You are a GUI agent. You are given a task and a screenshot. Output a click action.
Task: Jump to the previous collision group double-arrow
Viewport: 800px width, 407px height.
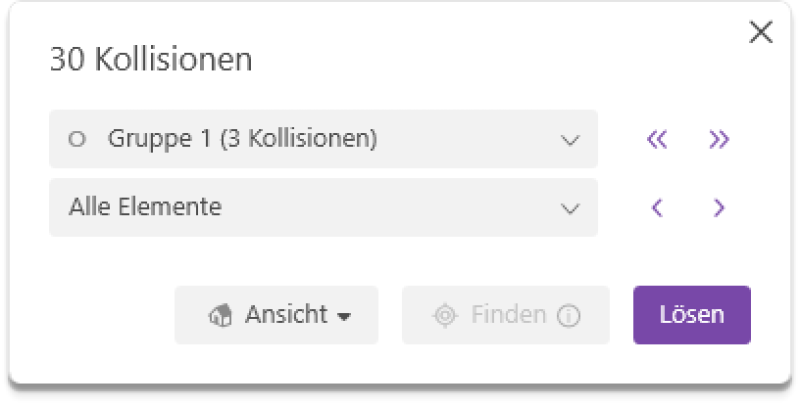click(657, 139)
